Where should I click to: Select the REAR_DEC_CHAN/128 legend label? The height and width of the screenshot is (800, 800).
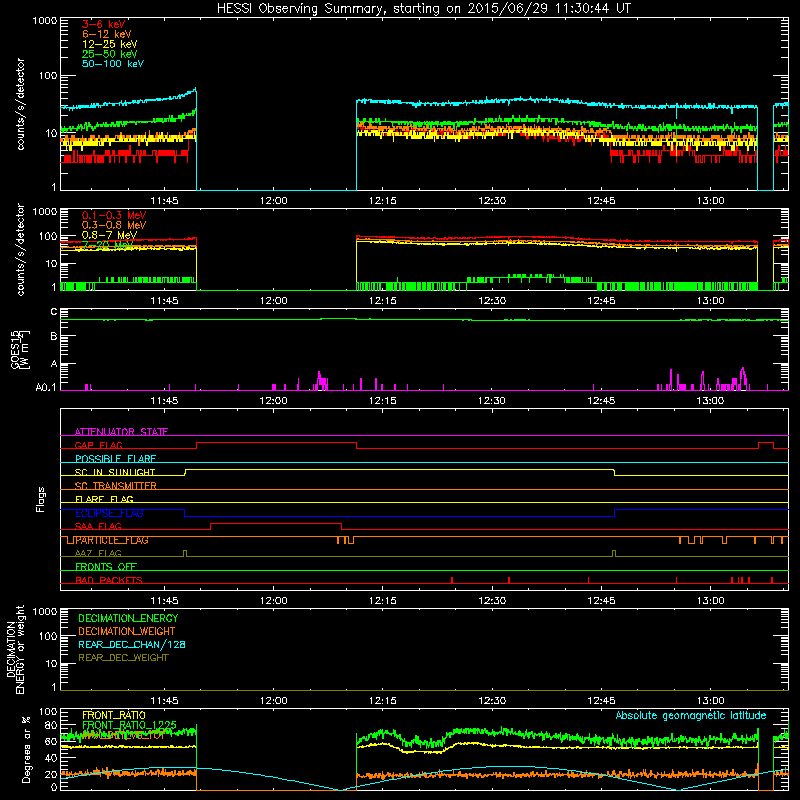pos(132,644)
